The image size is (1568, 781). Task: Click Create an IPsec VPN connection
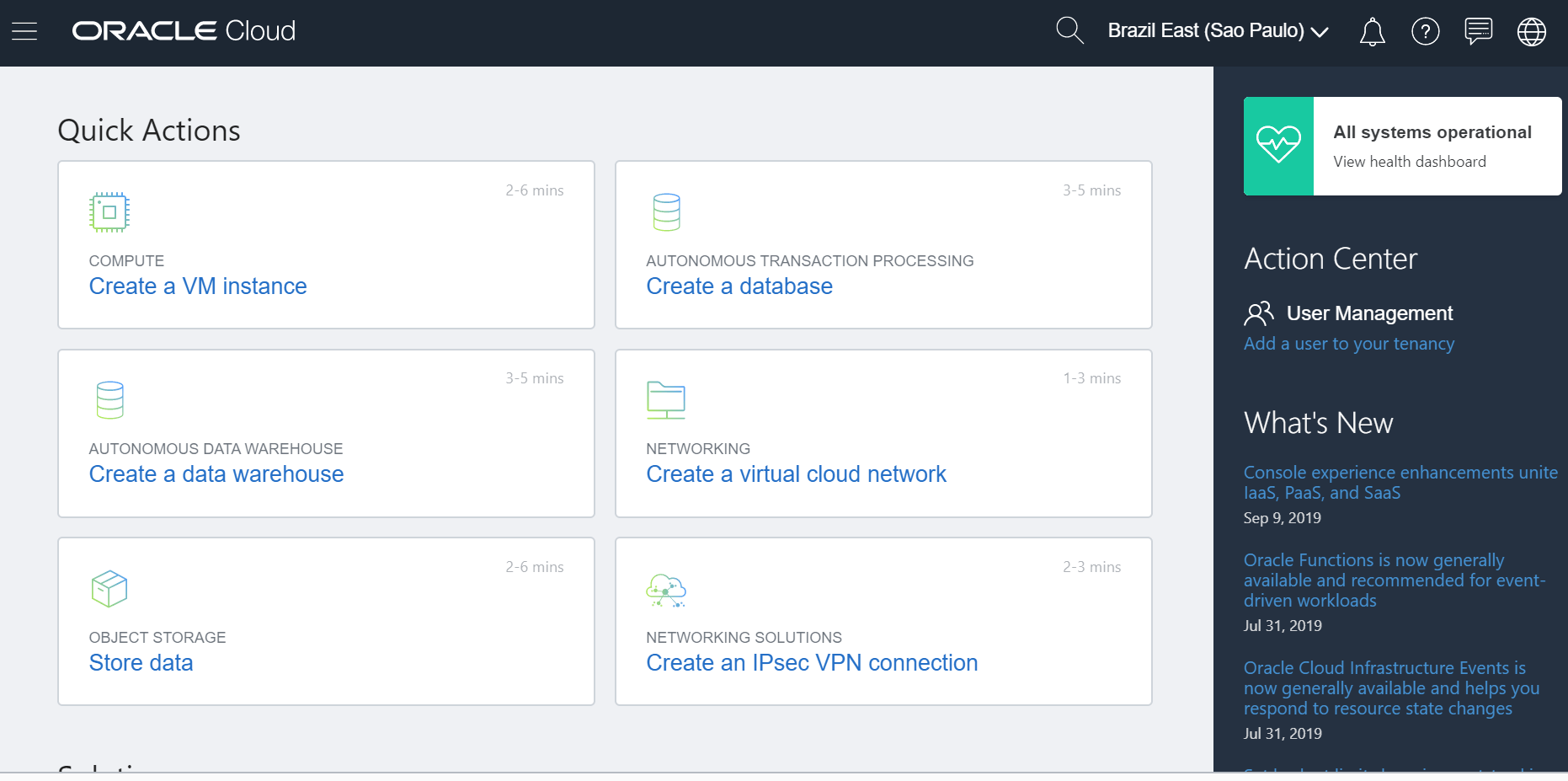(812, 663)
